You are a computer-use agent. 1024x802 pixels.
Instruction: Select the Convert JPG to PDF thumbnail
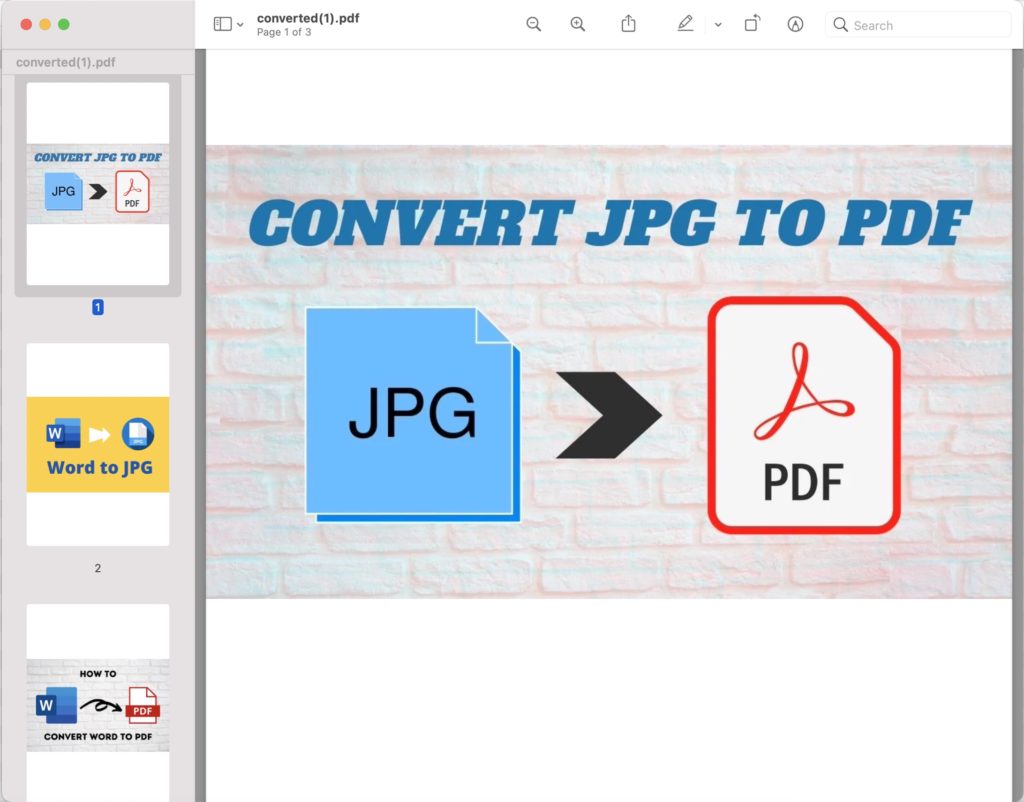[x=98, y=184]
